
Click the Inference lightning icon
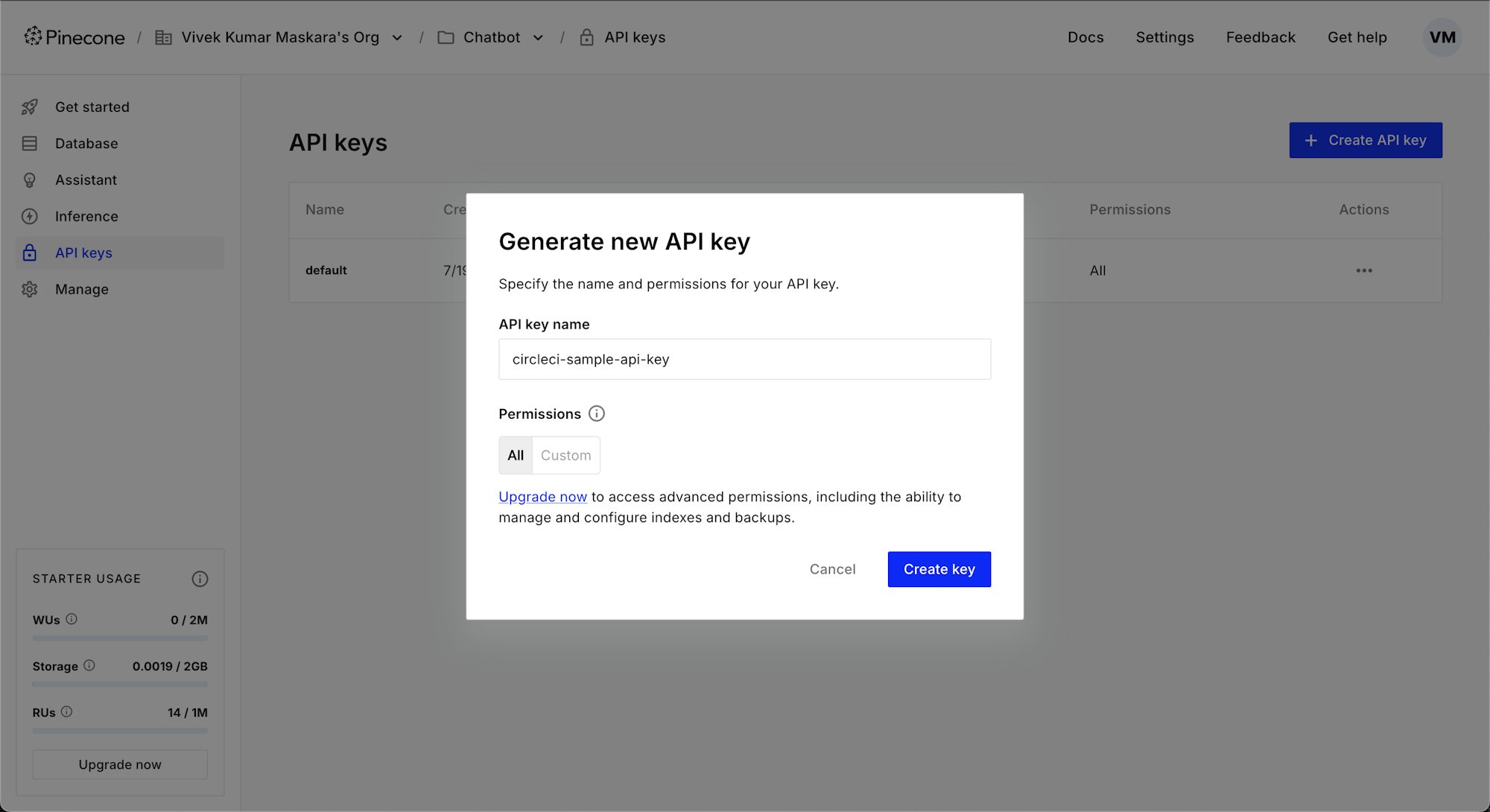(x=29, y=216)
